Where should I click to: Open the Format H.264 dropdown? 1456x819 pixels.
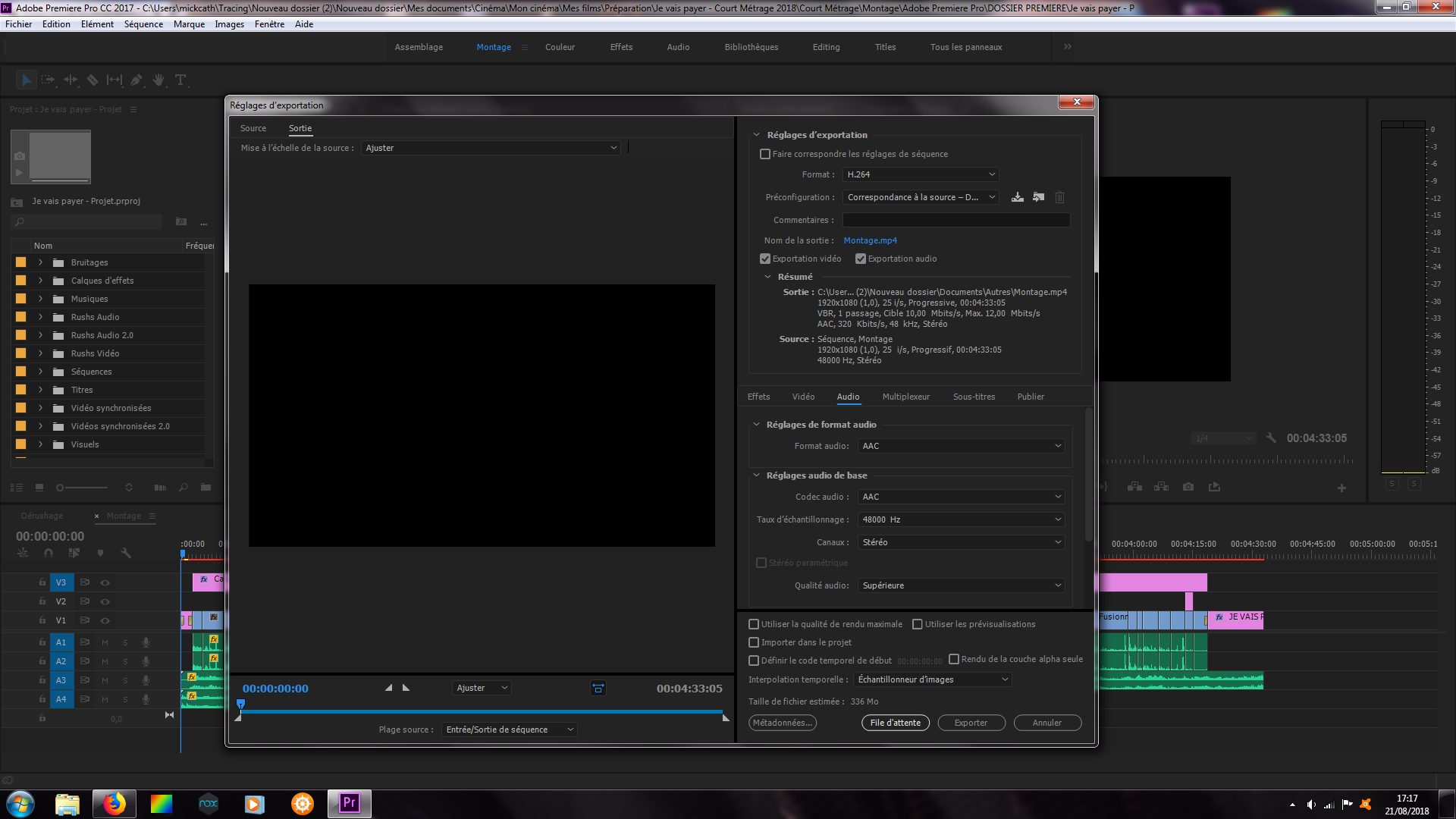tap(921, 174)
